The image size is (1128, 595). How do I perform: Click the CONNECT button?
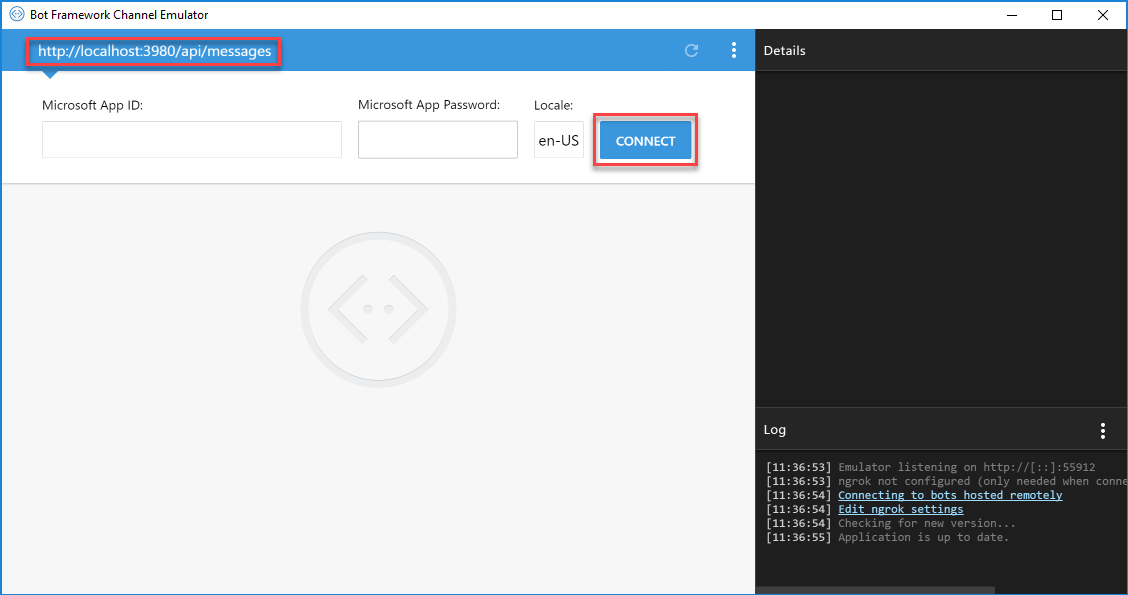coord(645,140)
